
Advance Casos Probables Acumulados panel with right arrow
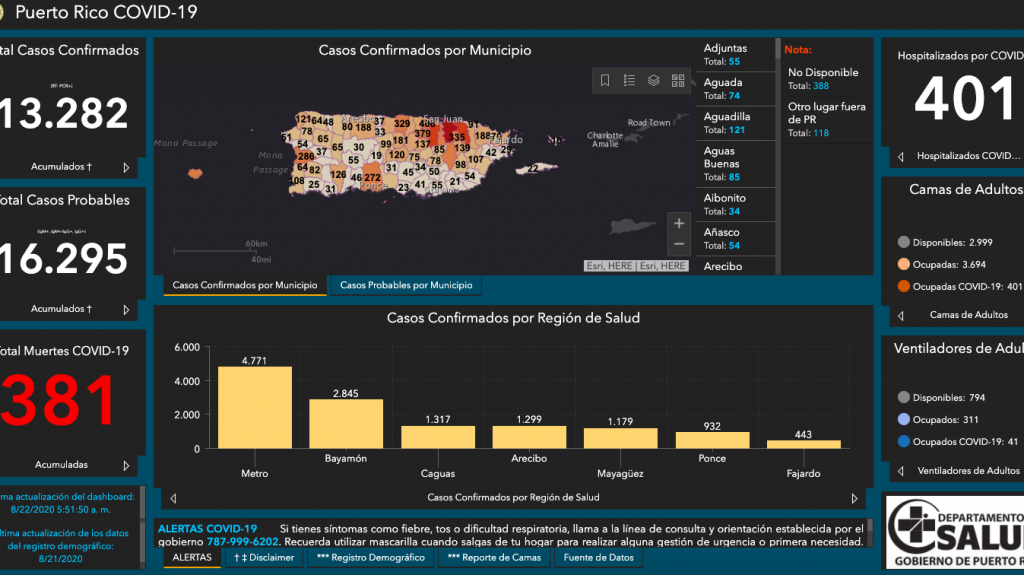[126, 309]
